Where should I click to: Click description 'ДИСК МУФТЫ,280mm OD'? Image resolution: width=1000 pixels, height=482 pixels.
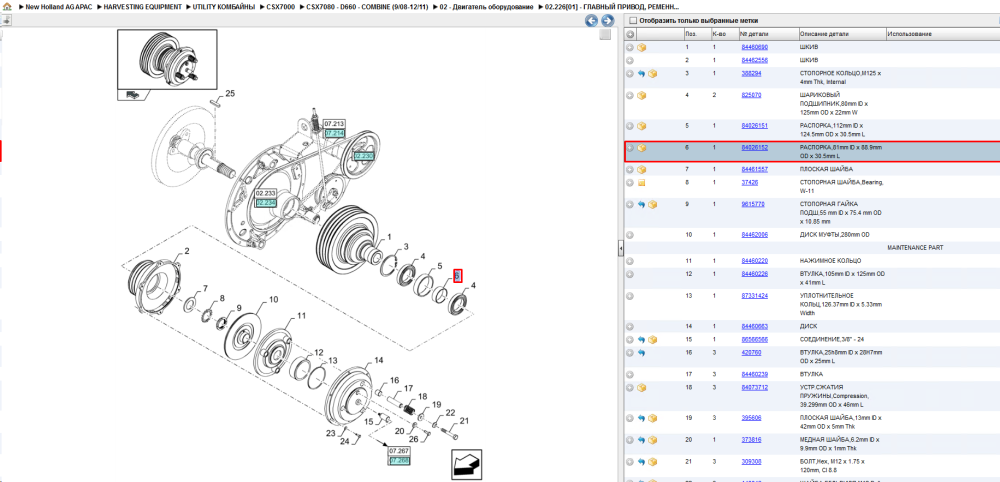tap(834, 235)
